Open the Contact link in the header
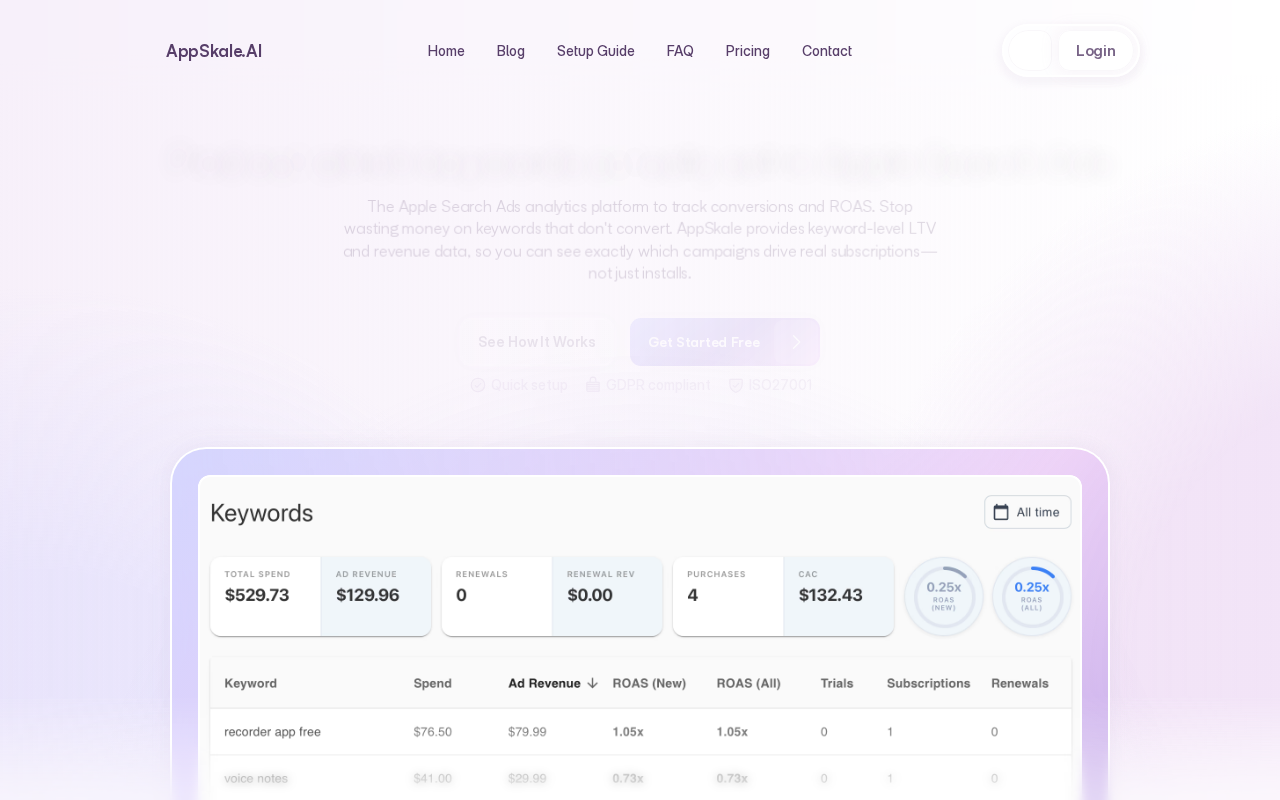Image resolution: width=1280 pixels, height=800 pixels. point(826,51)
